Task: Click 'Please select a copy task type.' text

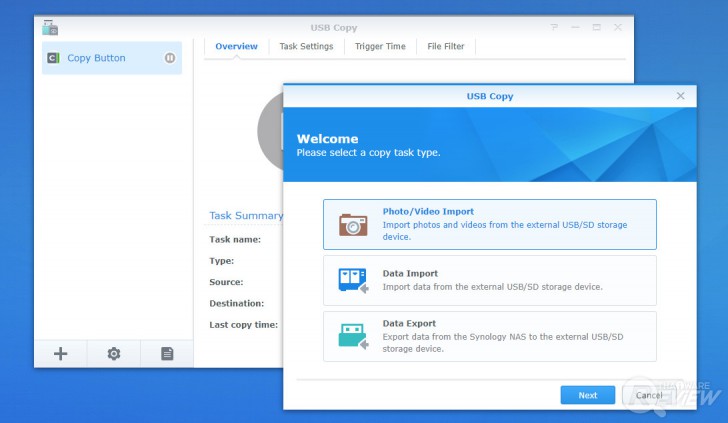Action: coord(368,153)
